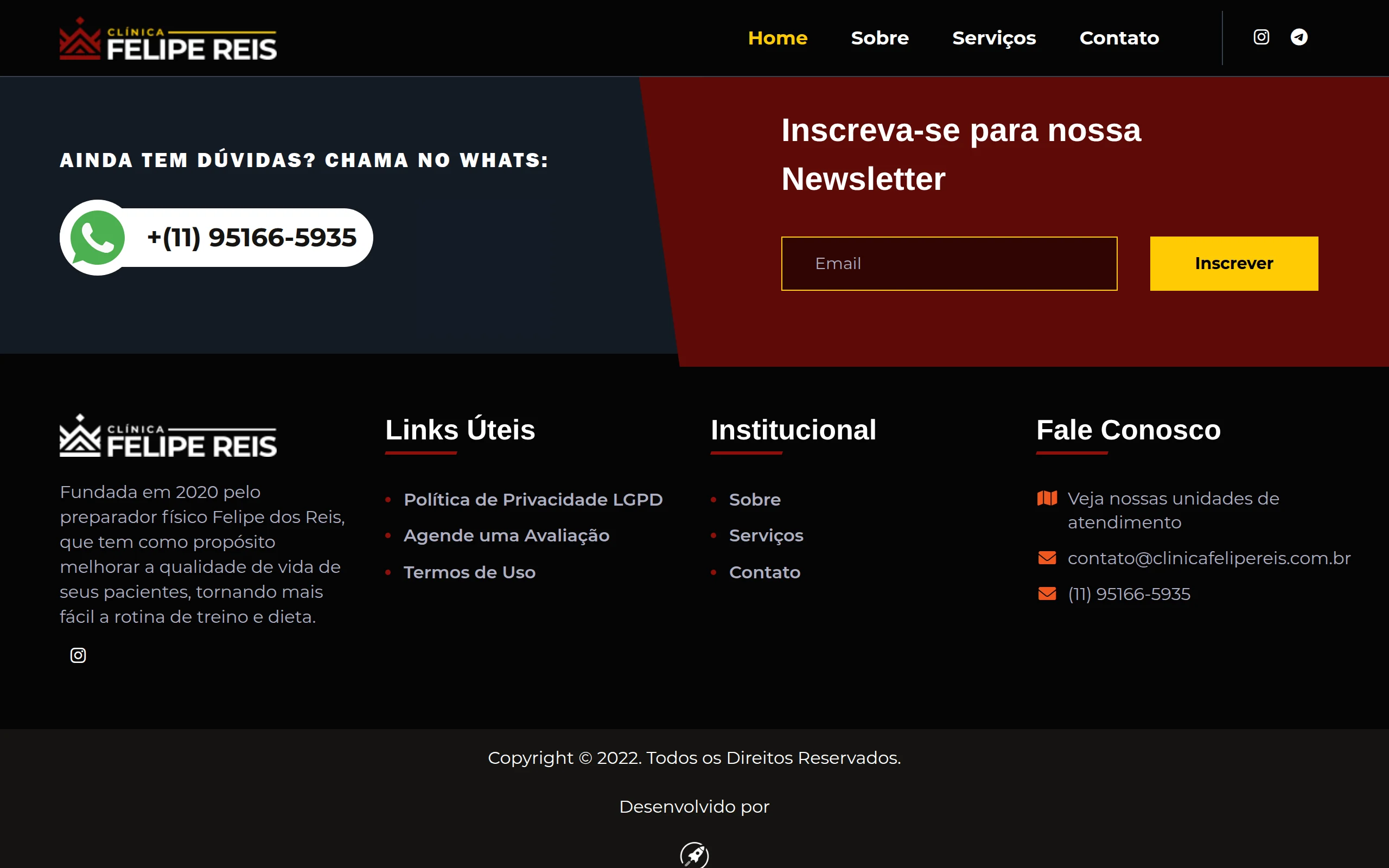Image resolution: width=1389 pixels, height=868 pixels.
Task: Click the white Felipe Reis footer logo
Action: coord(168,436)
